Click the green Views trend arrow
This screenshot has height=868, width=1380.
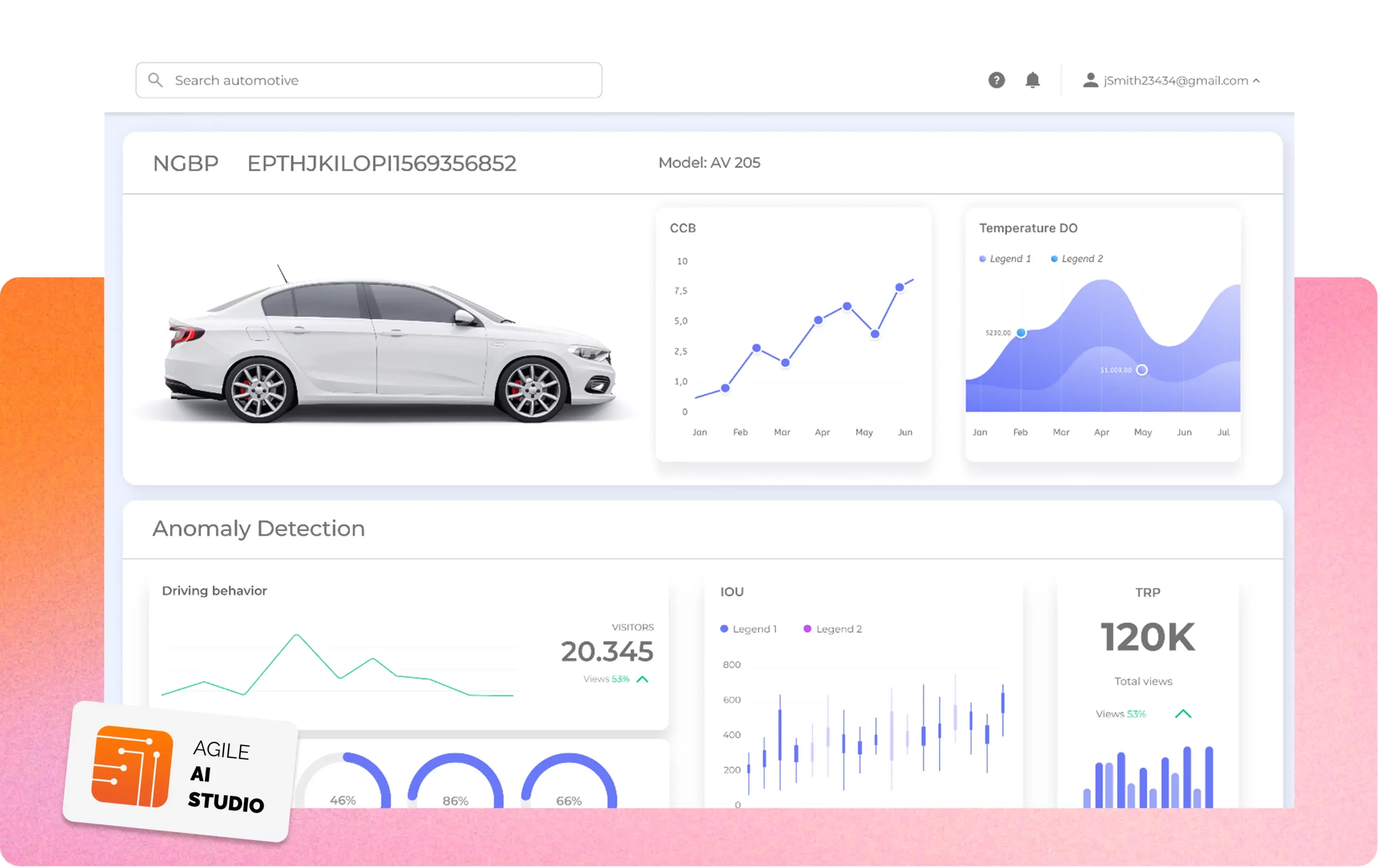click(x=643, y=679)
